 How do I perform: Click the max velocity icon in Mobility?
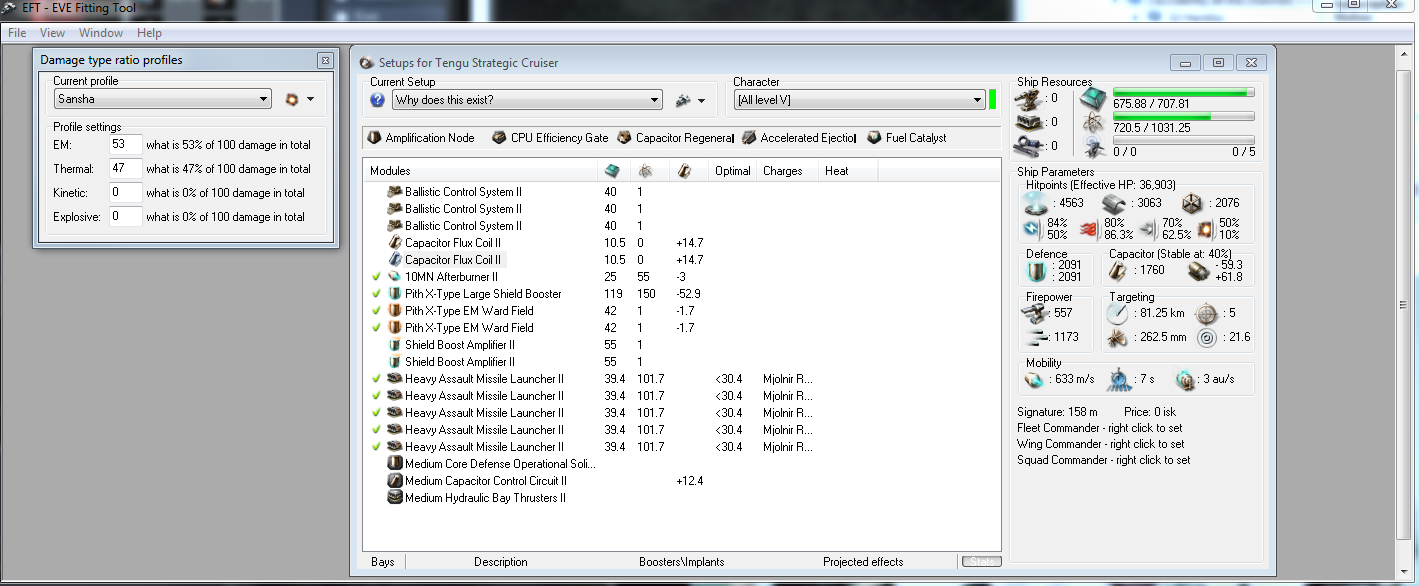pos(1033,380)
